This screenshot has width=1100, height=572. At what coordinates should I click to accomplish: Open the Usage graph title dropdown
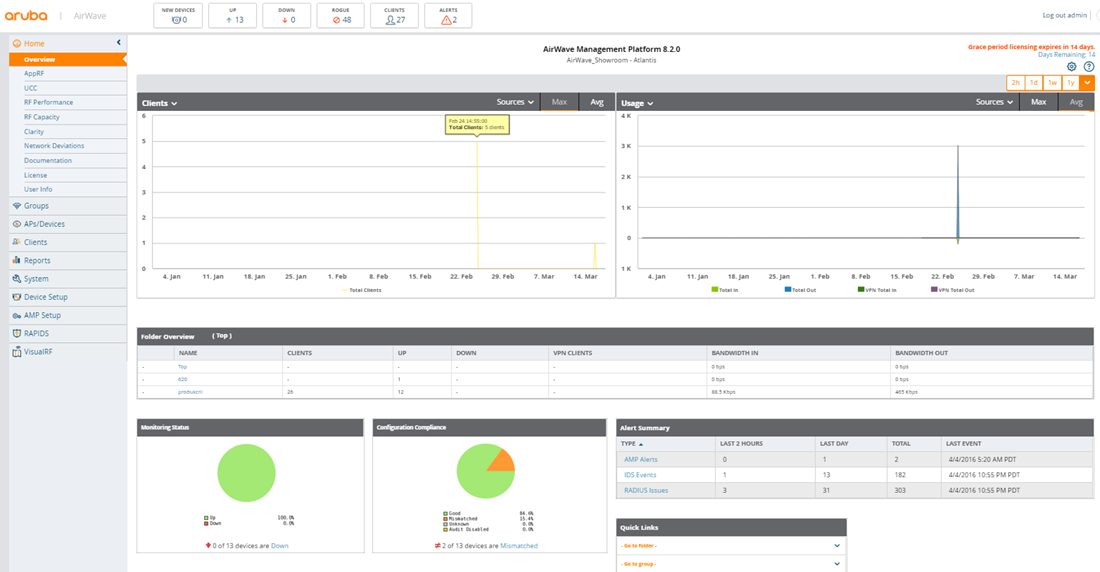tap(637, 103)
